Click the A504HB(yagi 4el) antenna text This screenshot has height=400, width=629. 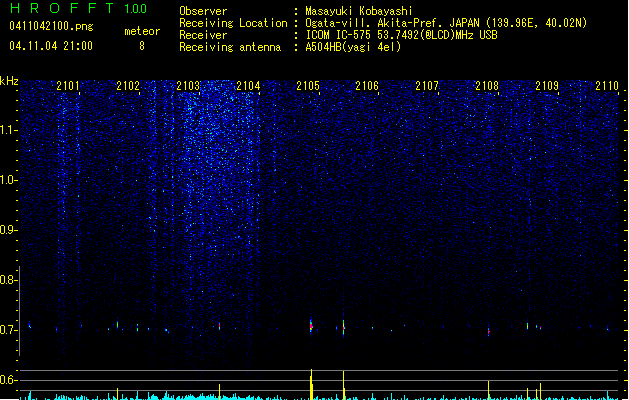(353, 47)
